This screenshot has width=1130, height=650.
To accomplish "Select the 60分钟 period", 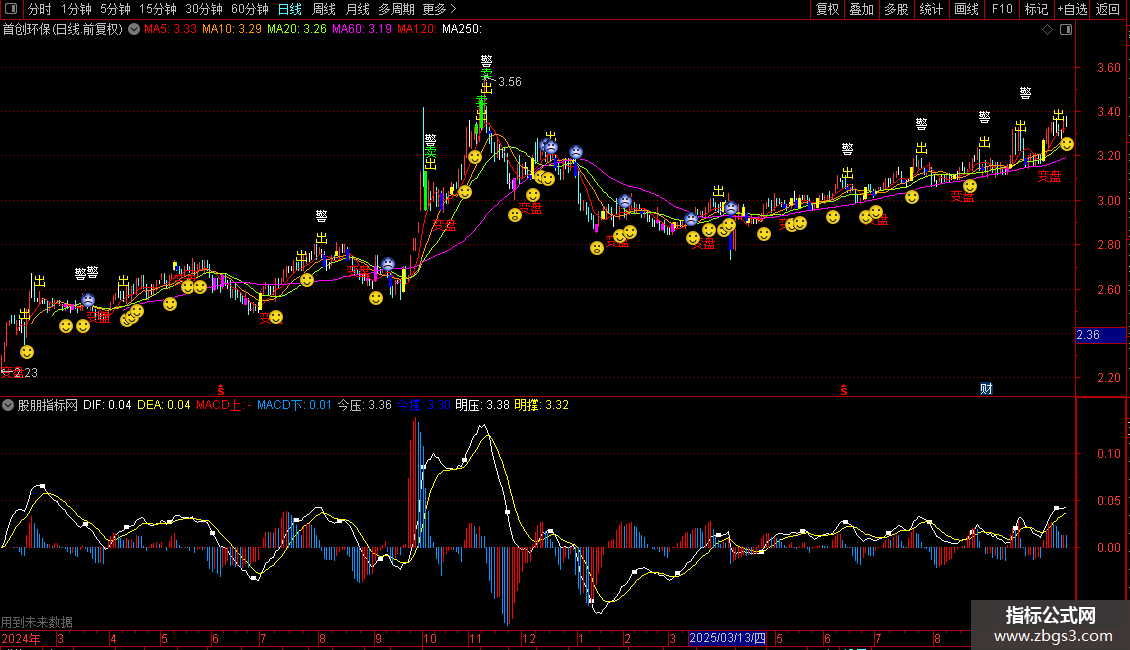I will tap(249, 9).
